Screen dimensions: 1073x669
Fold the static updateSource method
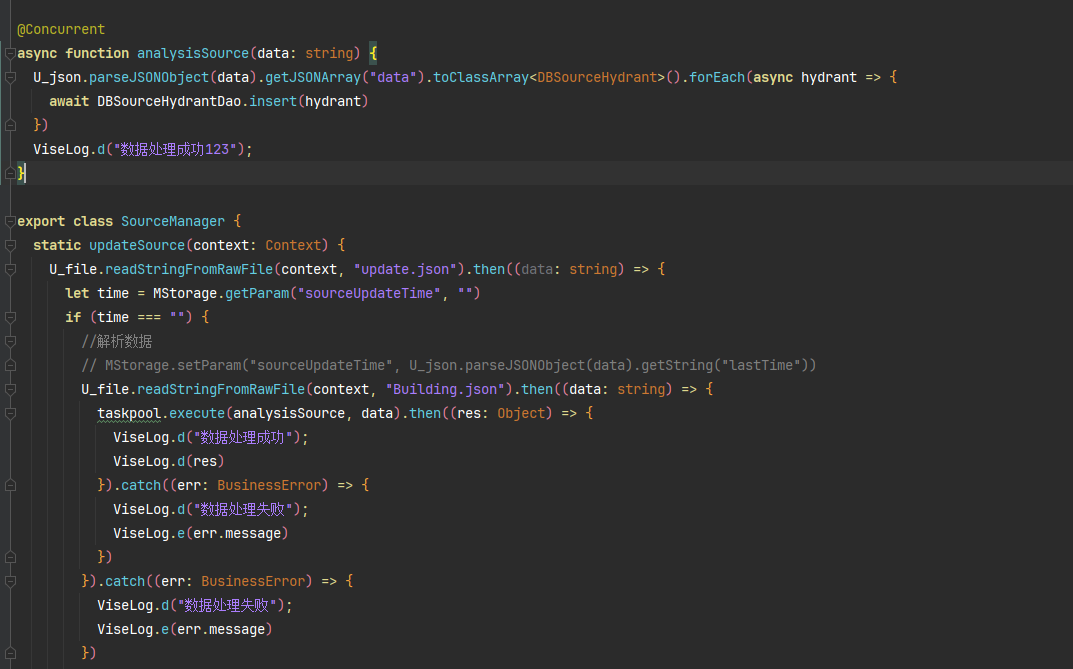[10, 245]
